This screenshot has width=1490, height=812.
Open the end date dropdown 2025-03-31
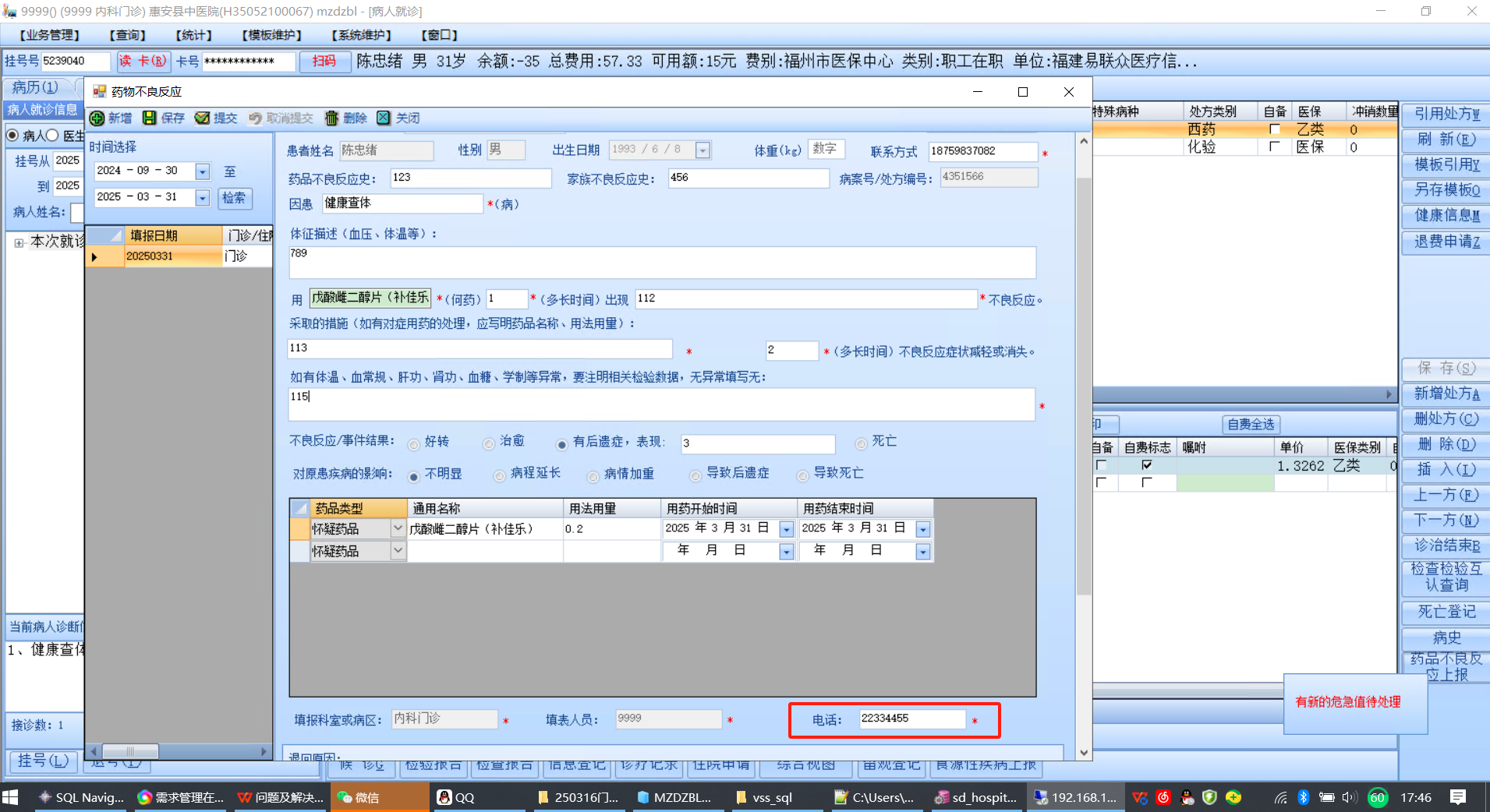coord(203,198)
